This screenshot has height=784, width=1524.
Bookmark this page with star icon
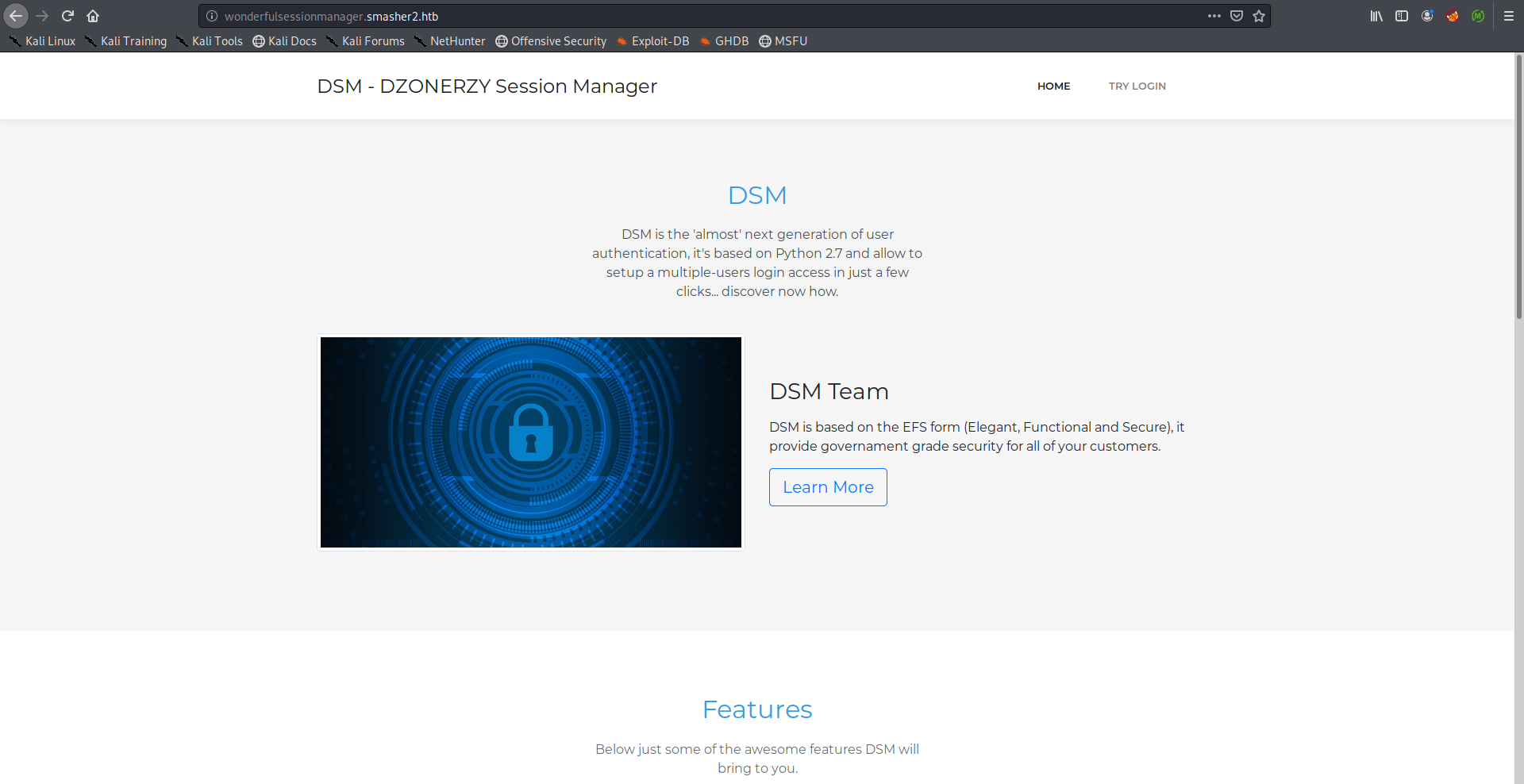pos(1259,16)
